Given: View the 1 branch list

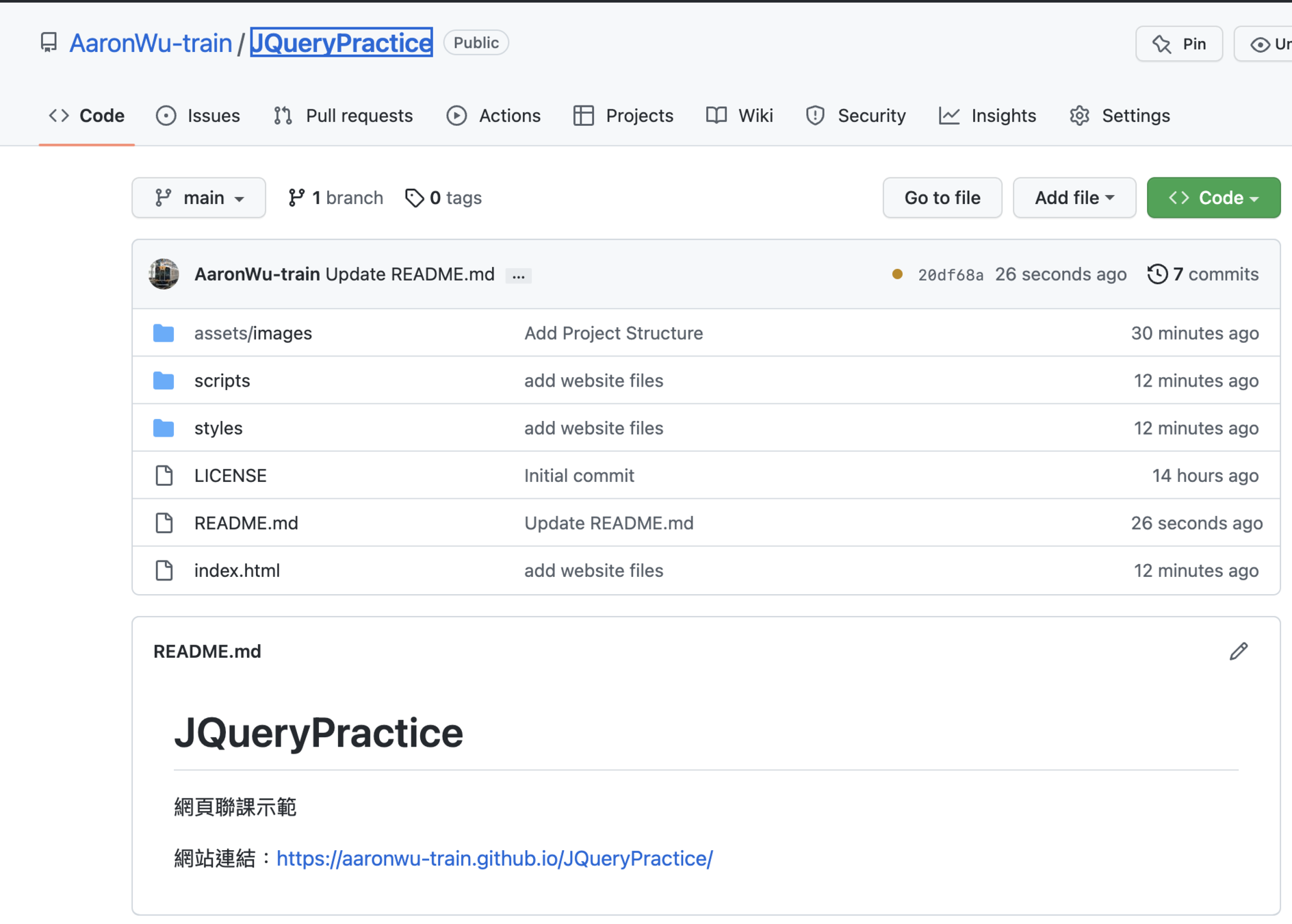Looking at the screenshot, I should click(x=335, y=198).
